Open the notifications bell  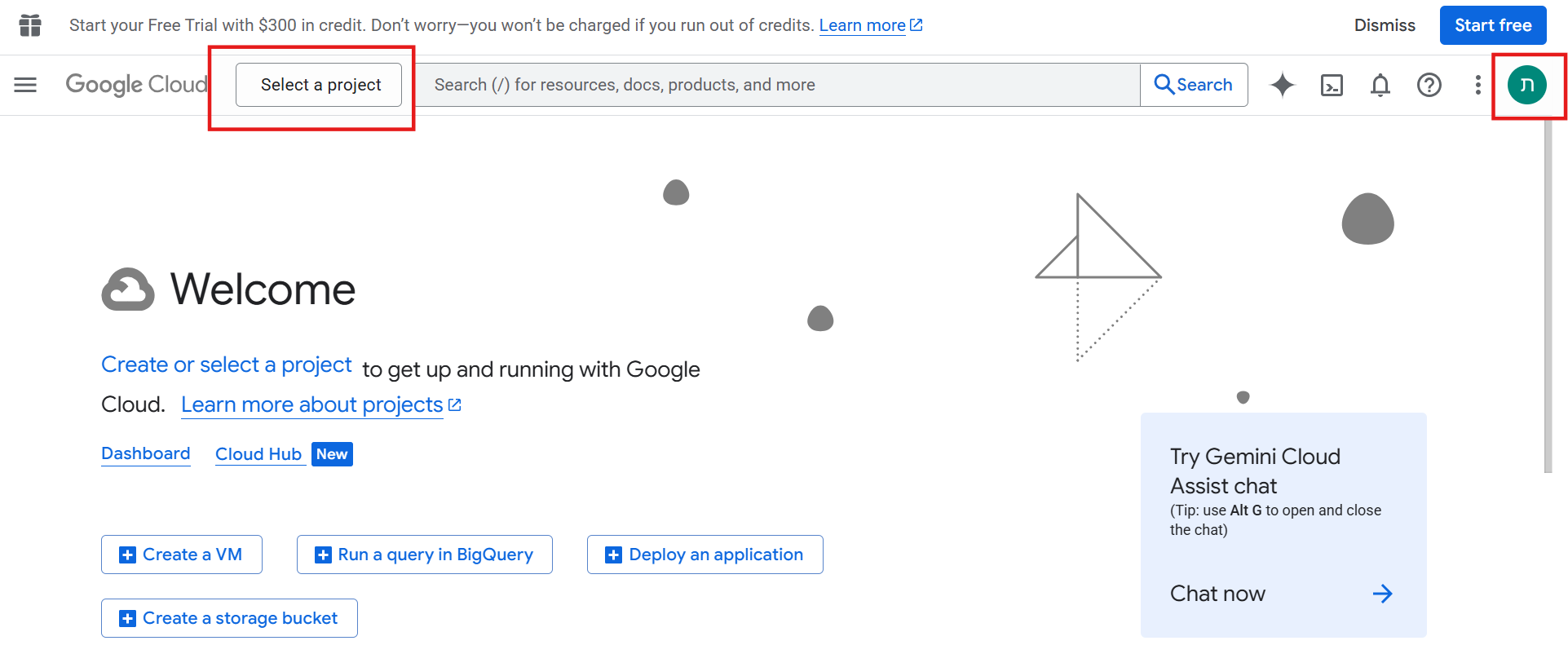[1380, 85]
